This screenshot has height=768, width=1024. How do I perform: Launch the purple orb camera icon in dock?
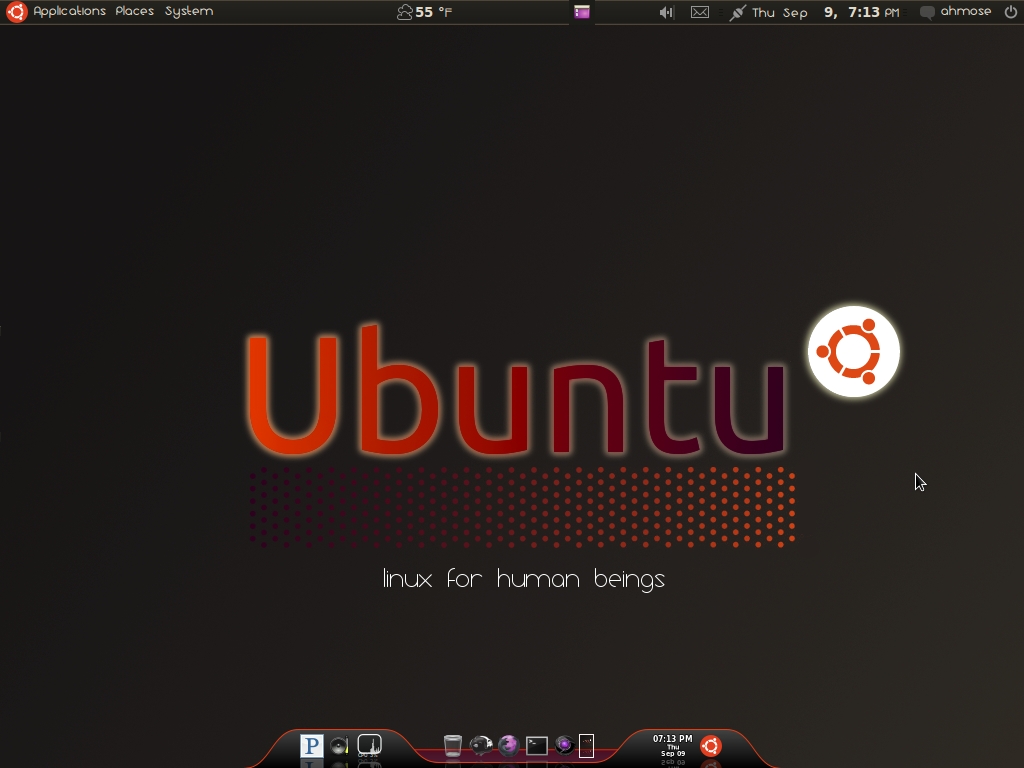(x=564, y=745)
